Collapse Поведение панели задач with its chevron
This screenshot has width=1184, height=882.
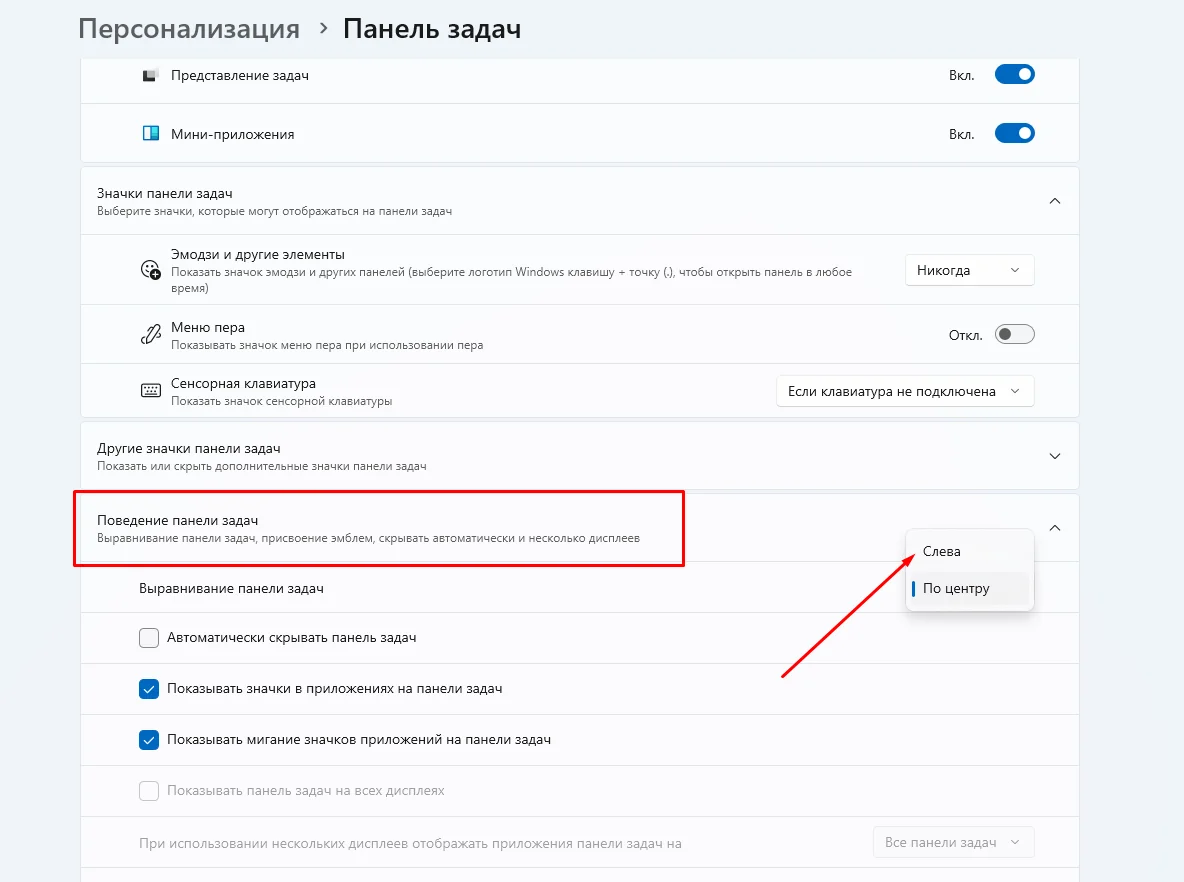(1054, 528)
